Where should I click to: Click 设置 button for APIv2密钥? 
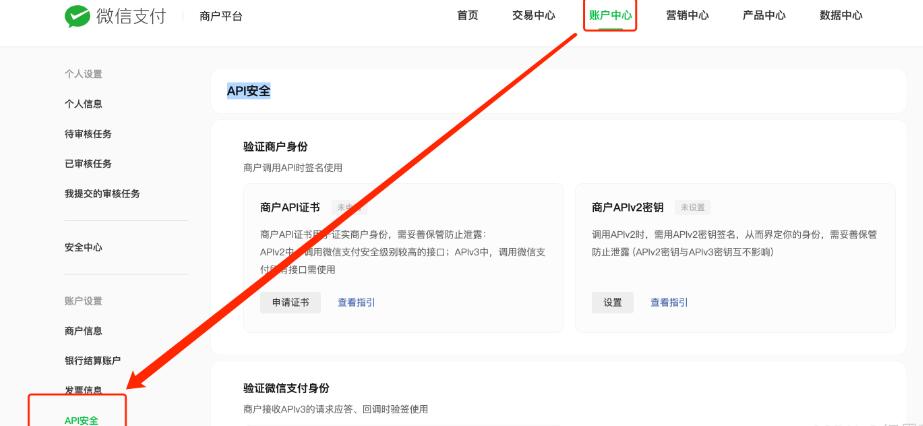coord(613,302)
